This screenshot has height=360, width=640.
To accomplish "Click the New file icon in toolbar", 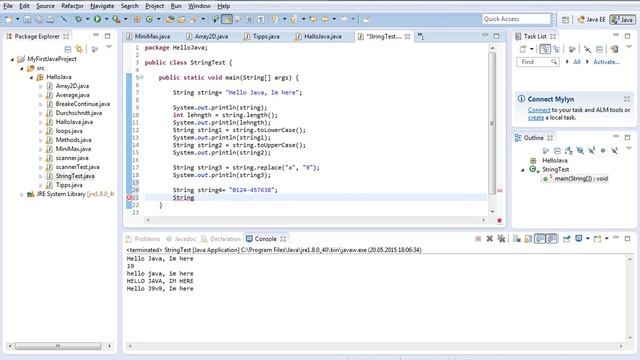I will click(8, 19).
